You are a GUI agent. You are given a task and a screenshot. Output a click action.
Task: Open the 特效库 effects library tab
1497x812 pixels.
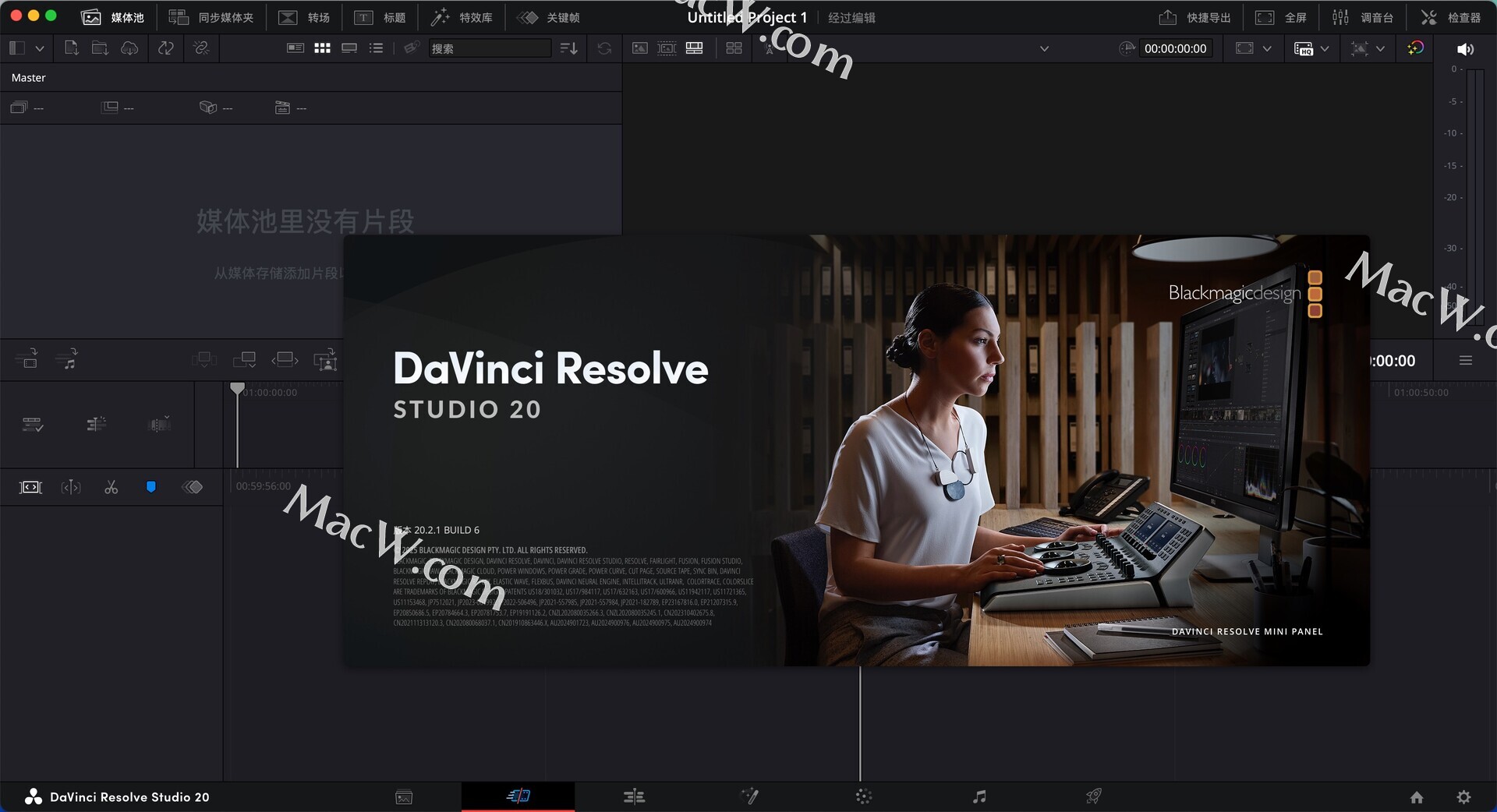coord(462,17)
